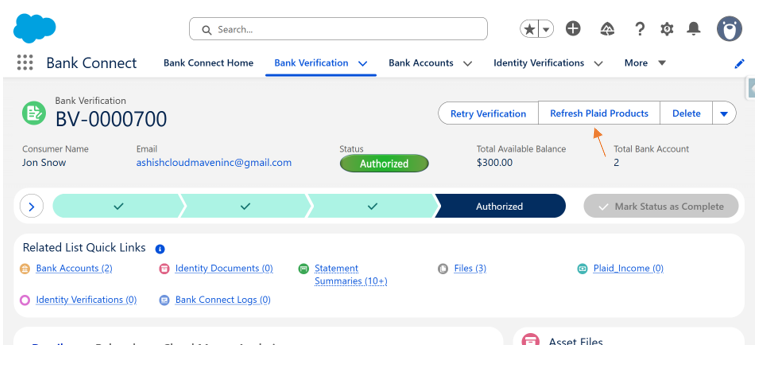
Task: Open the Identity Verifications (0) link
Action: tap(86, 300)
